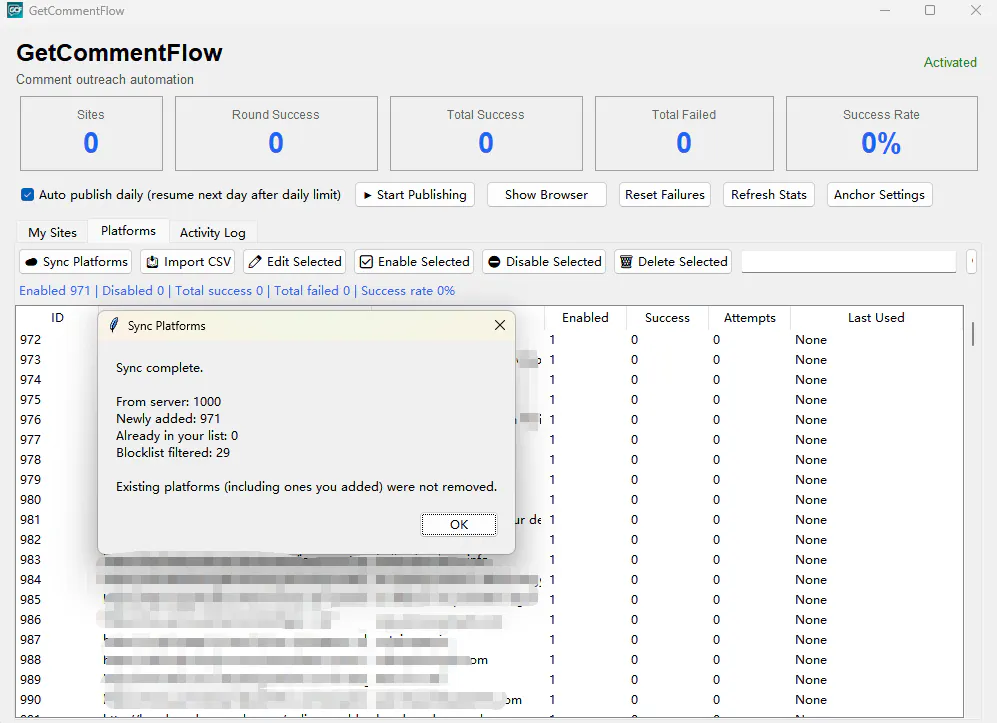
Task: Click the play triangle on Start Publishing
Action: 368,195
